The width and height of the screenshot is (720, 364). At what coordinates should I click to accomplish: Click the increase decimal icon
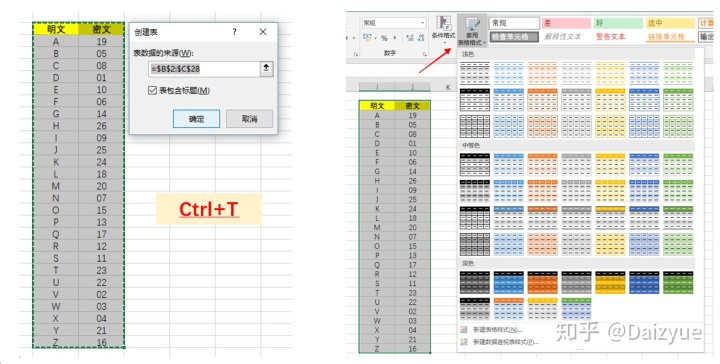pos(409,38)
